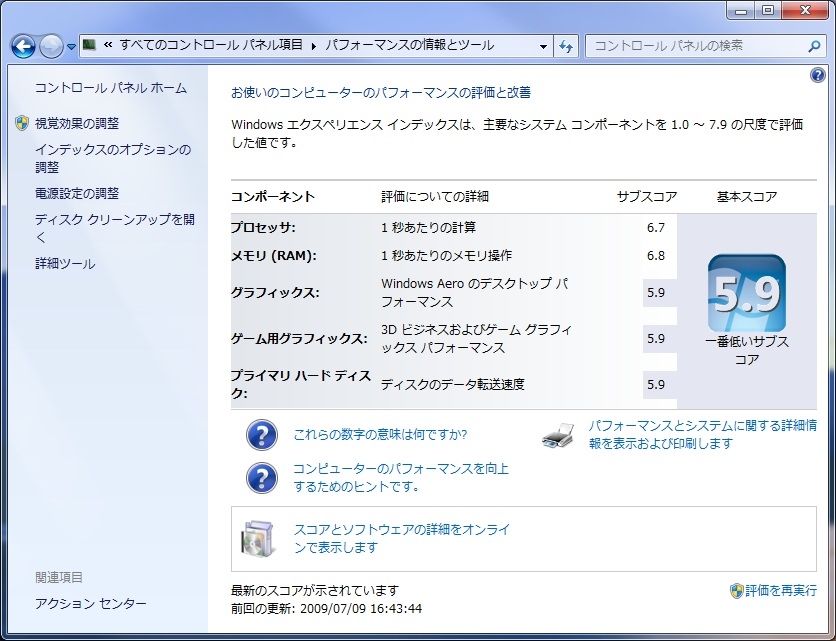Open ディスク クリーンアップを開く link

coord(115,228)
